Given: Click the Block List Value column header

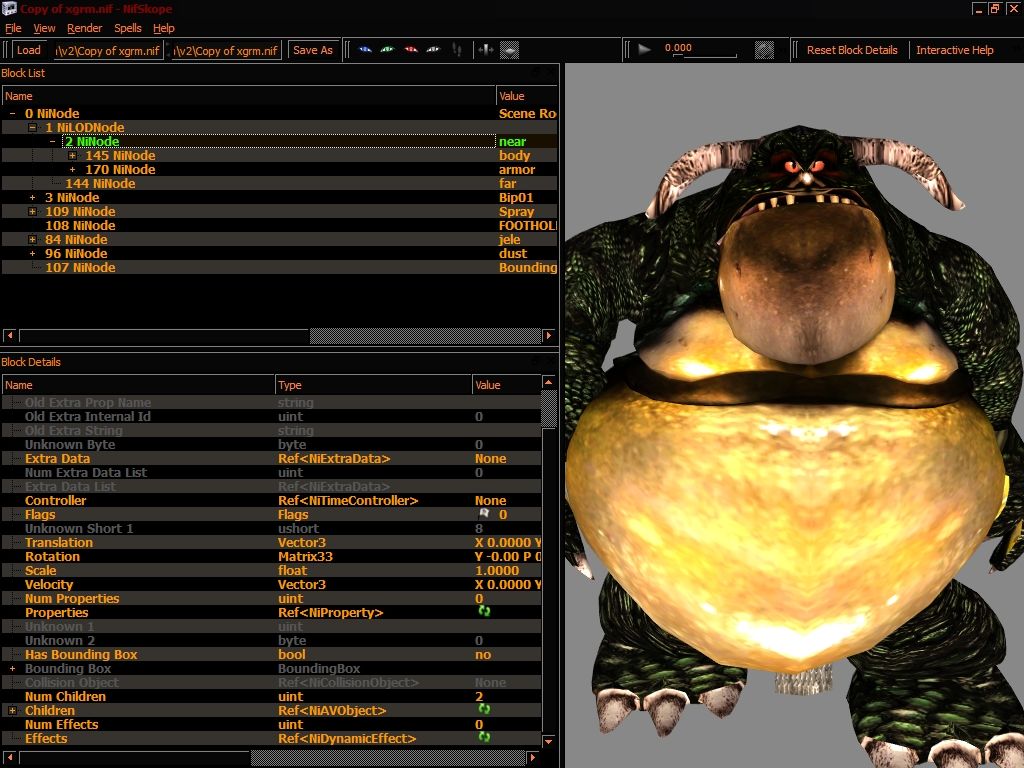Looking at the screenshot, I should (x=526, y=96).
